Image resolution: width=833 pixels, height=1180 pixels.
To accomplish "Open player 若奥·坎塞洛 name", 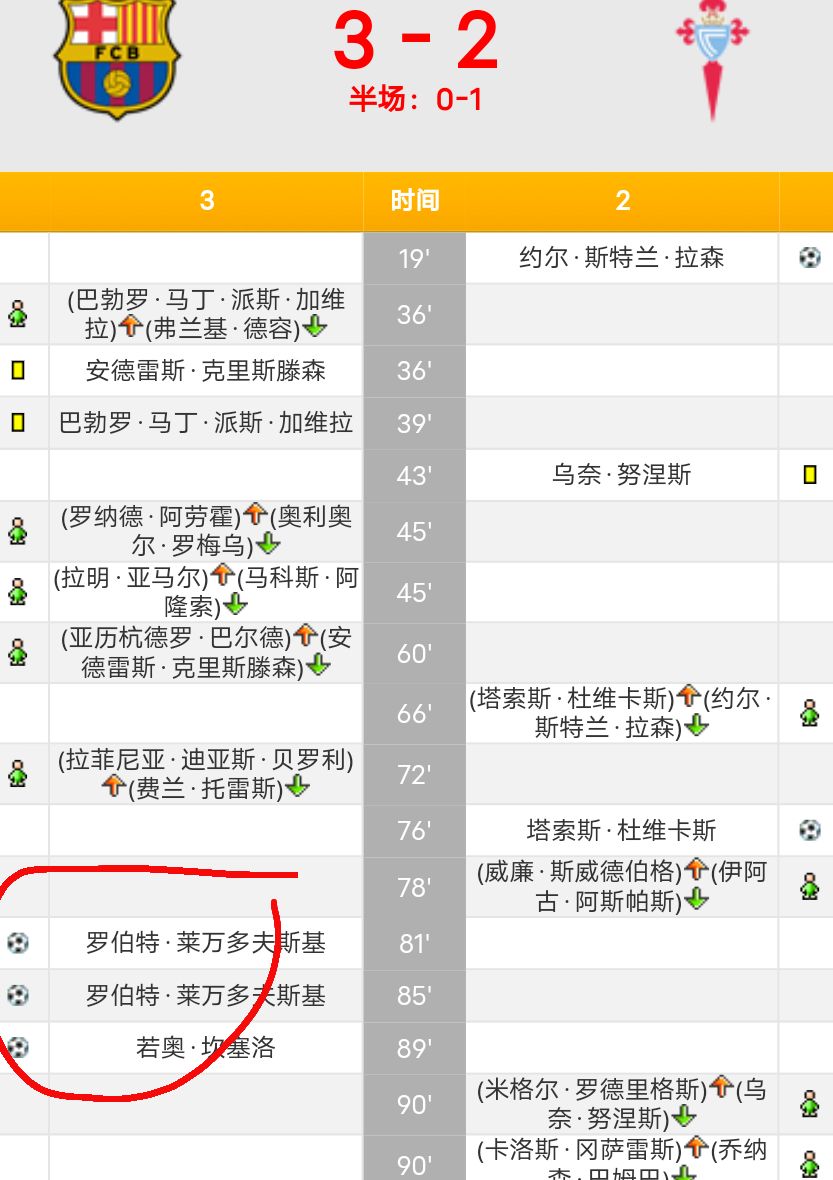I will tap(205, 1048).
